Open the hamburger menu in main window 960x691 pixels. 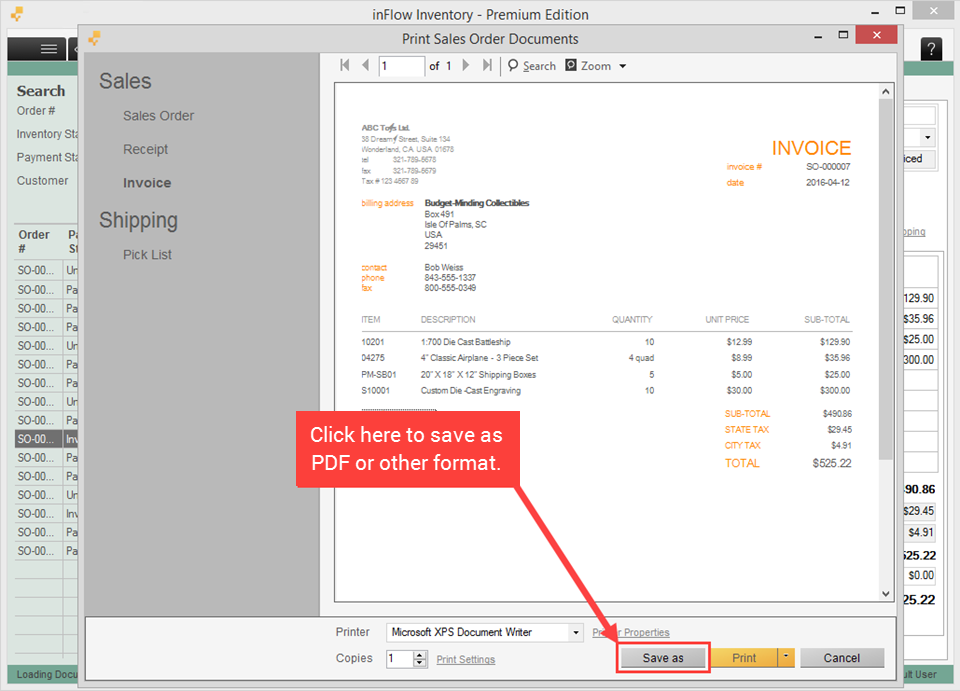(x=48, y=49)
